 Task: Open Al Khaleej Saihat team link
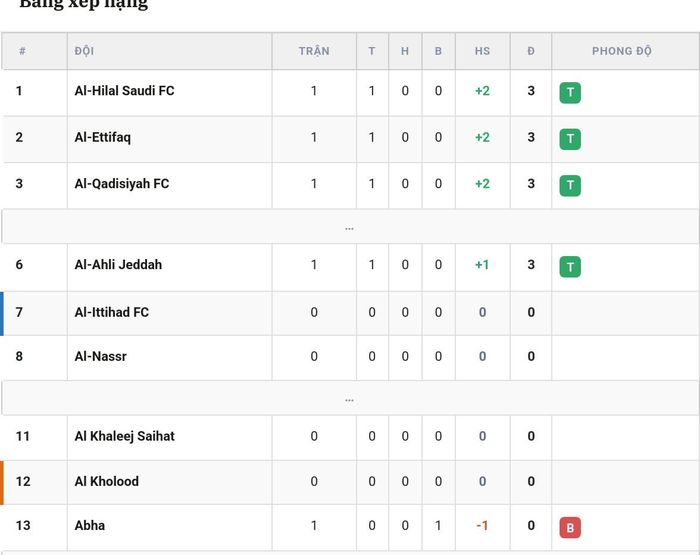[125, 436]
